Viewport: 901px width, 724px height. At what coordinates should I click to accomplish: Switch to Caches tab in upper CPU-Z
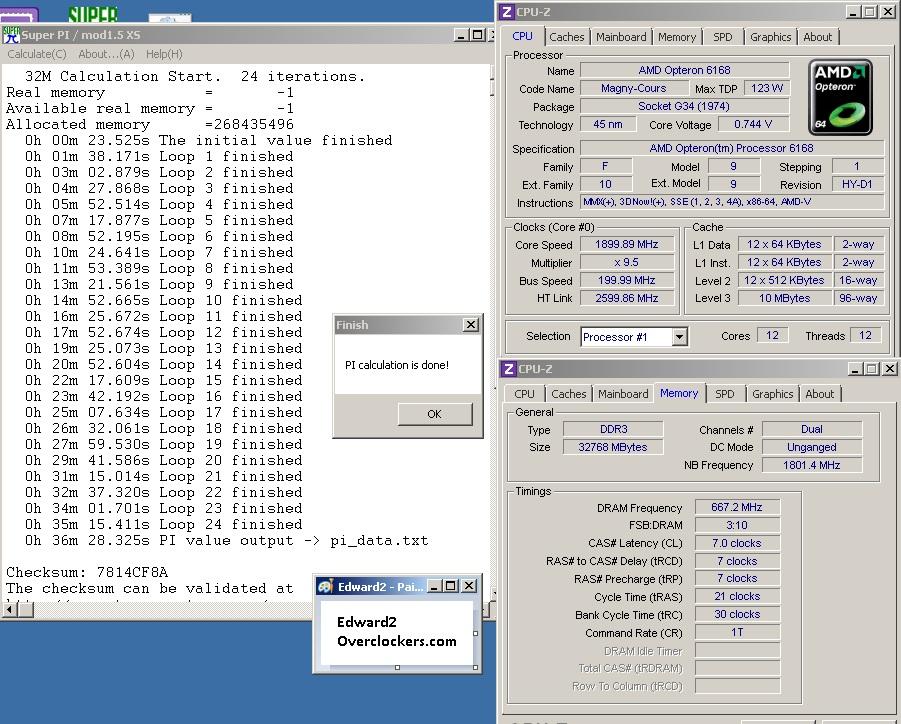[567, 37]
